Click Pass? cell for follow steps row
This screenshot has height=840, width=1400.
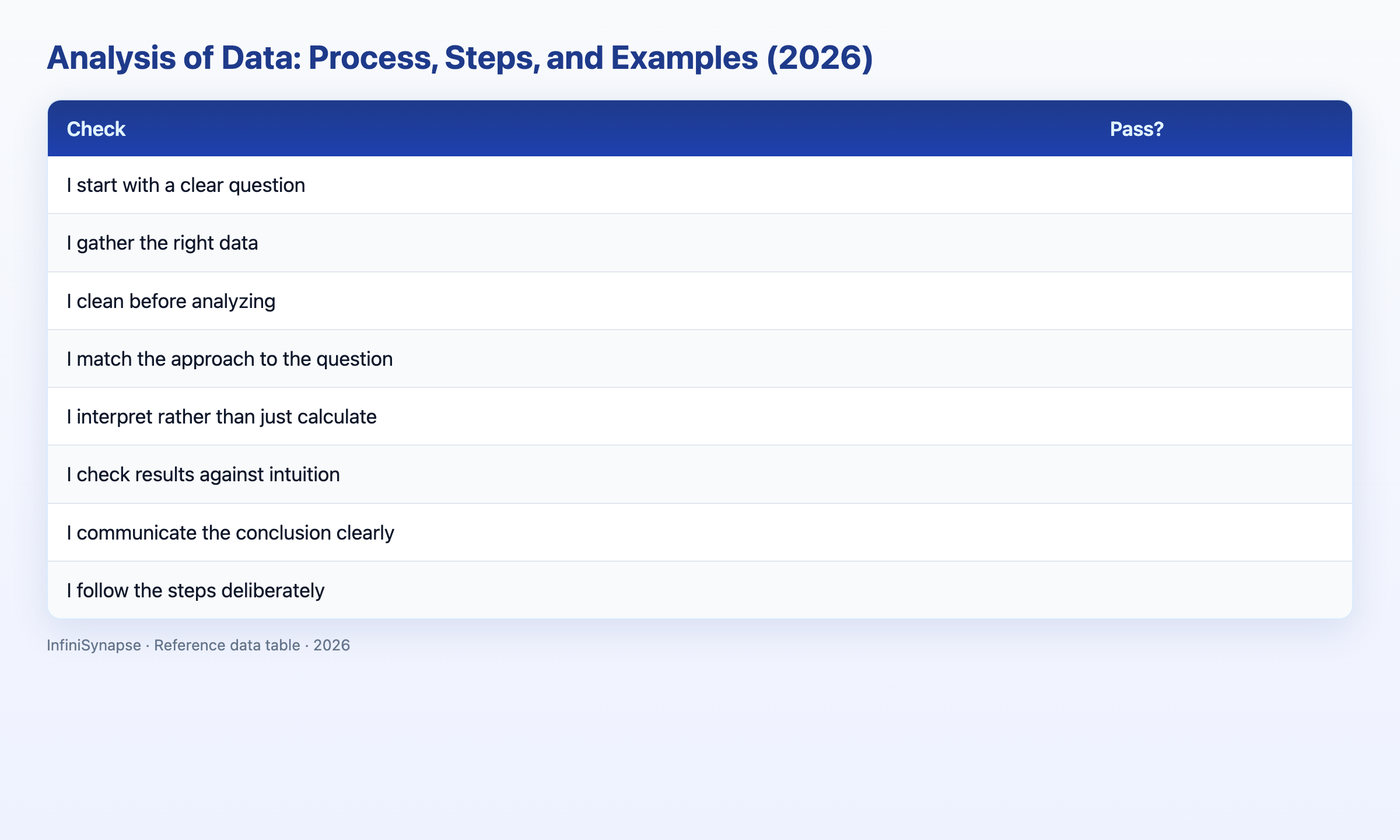click(1221, 590)
